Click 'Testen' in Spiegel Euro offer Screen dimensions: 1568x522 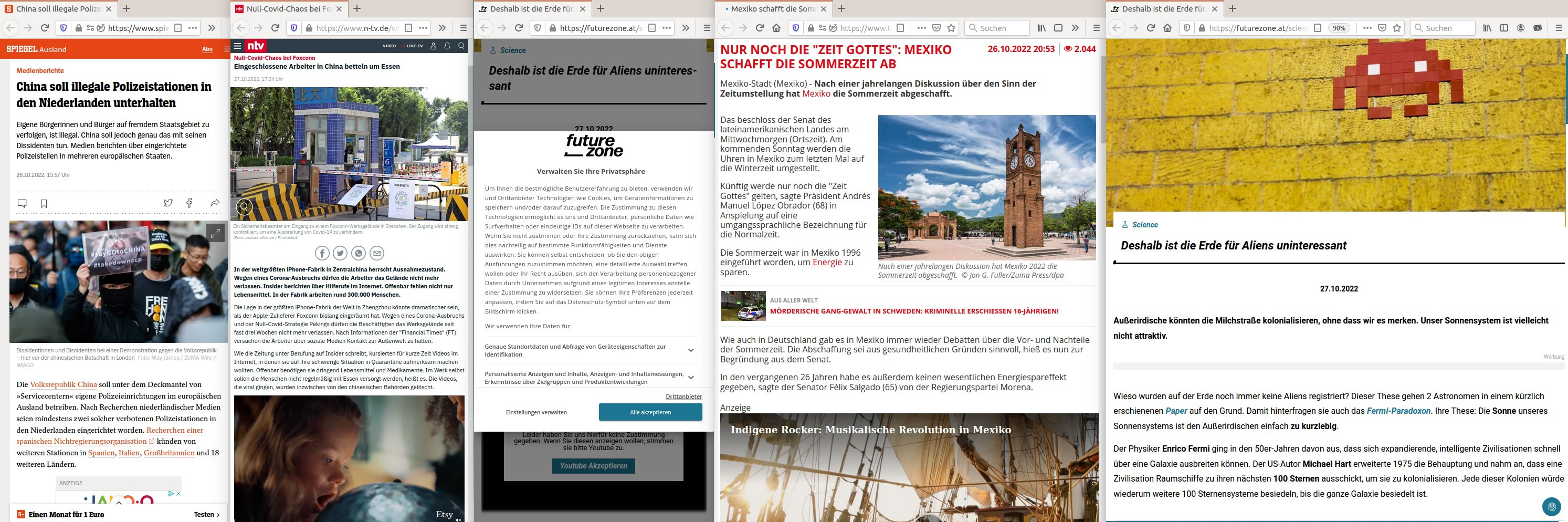(x=207, y=515)
